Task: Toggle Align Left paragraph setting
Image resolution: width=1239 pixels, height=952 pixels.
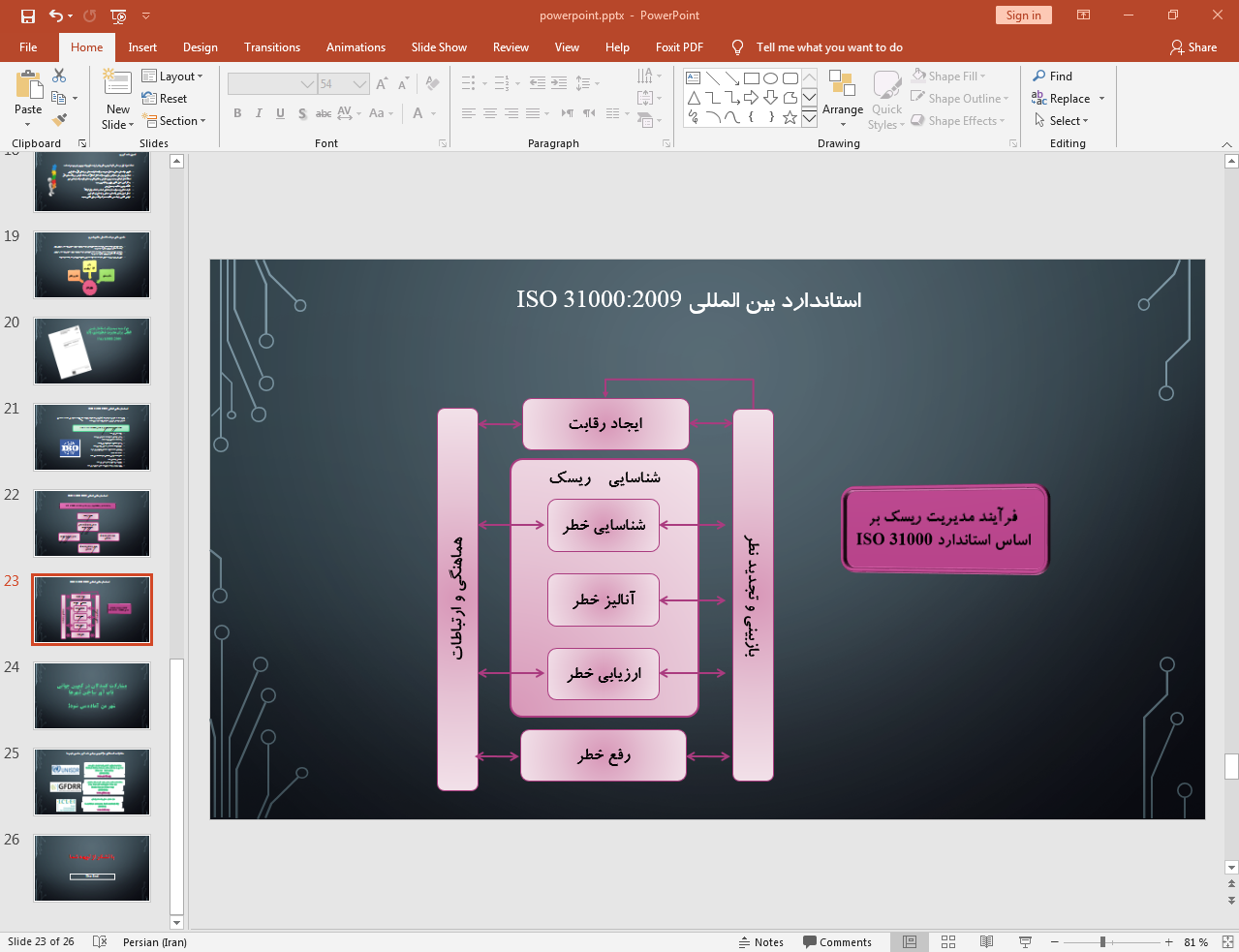Action: pos(469,113)
